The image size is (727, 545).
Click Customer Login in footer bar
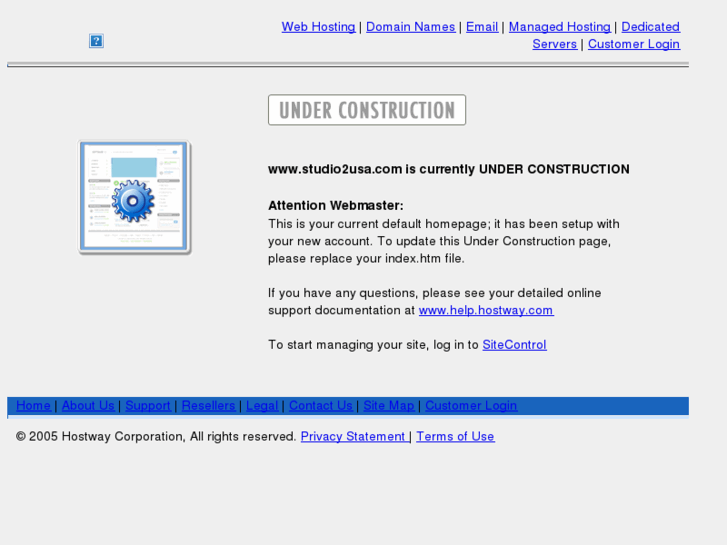471,405
